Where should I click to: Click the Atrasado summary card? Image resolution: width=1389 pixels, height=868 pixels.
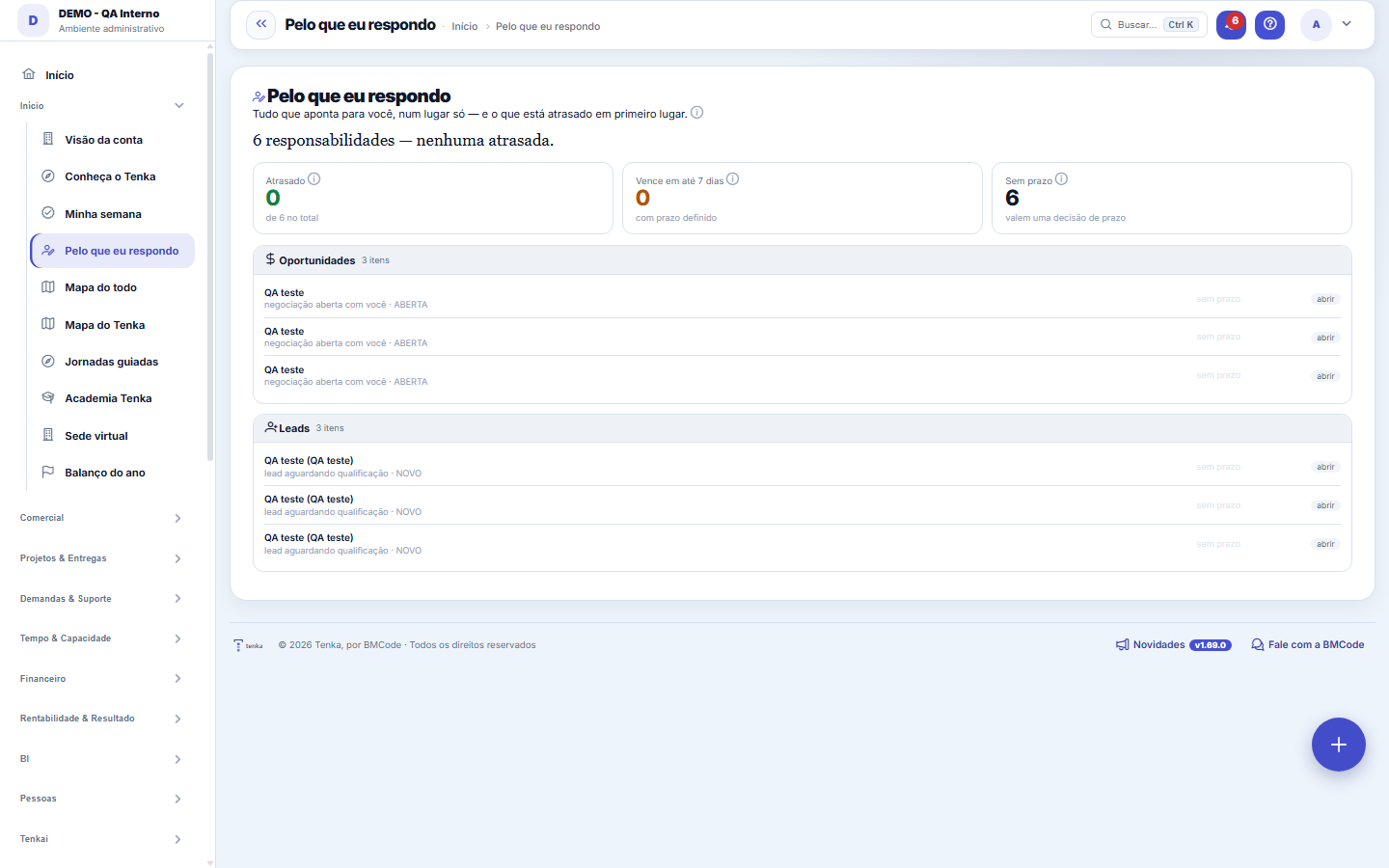click(433, 198)
